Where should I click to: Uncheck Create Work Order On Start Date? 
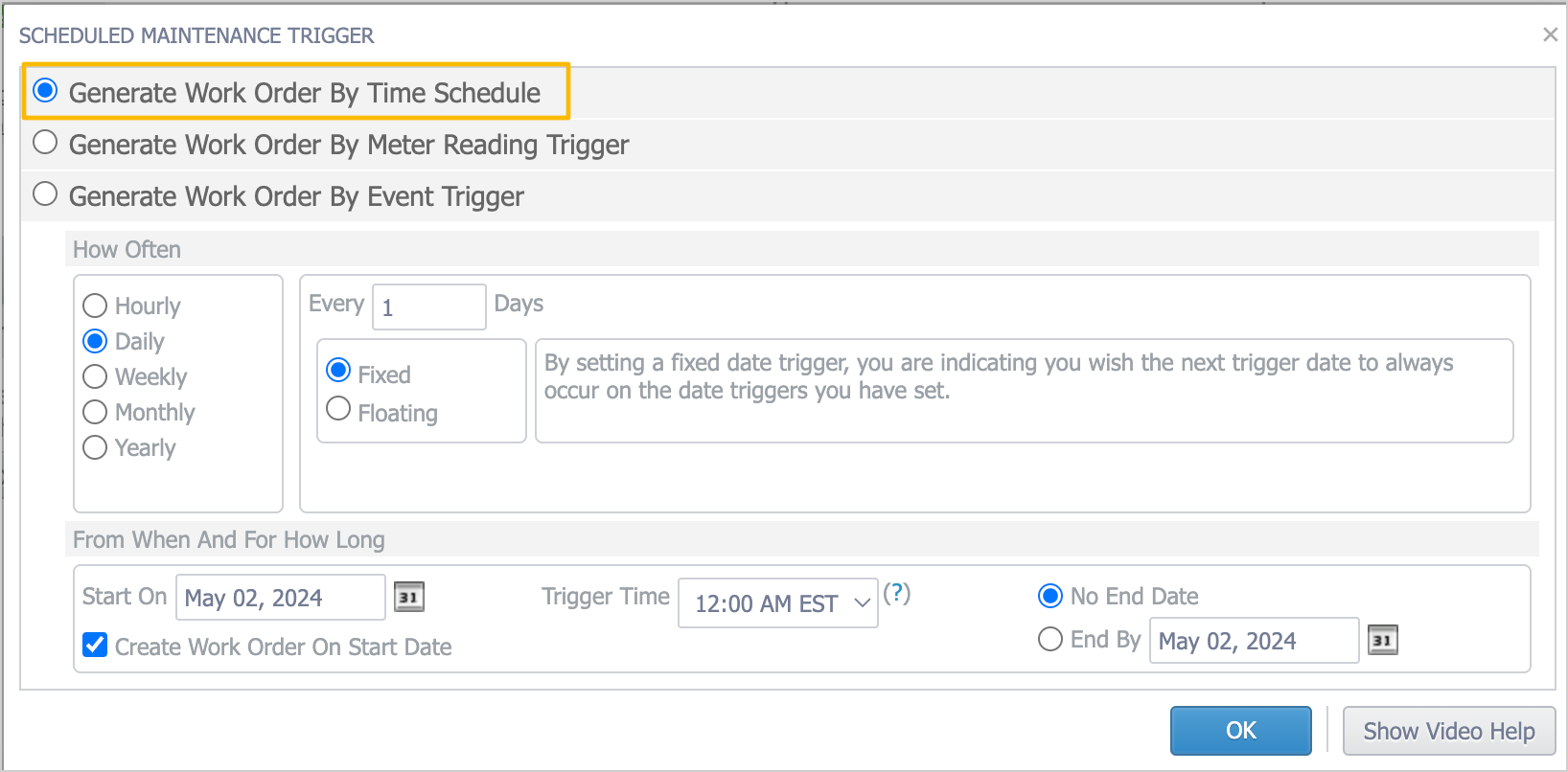click(x=94, y=646)
